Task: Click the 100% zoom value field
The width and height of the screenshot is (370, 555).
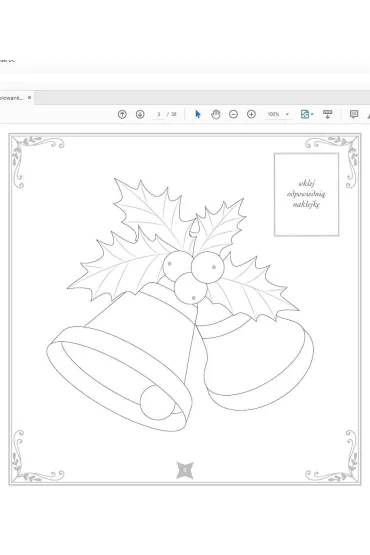Action: (x=273, y=114)
